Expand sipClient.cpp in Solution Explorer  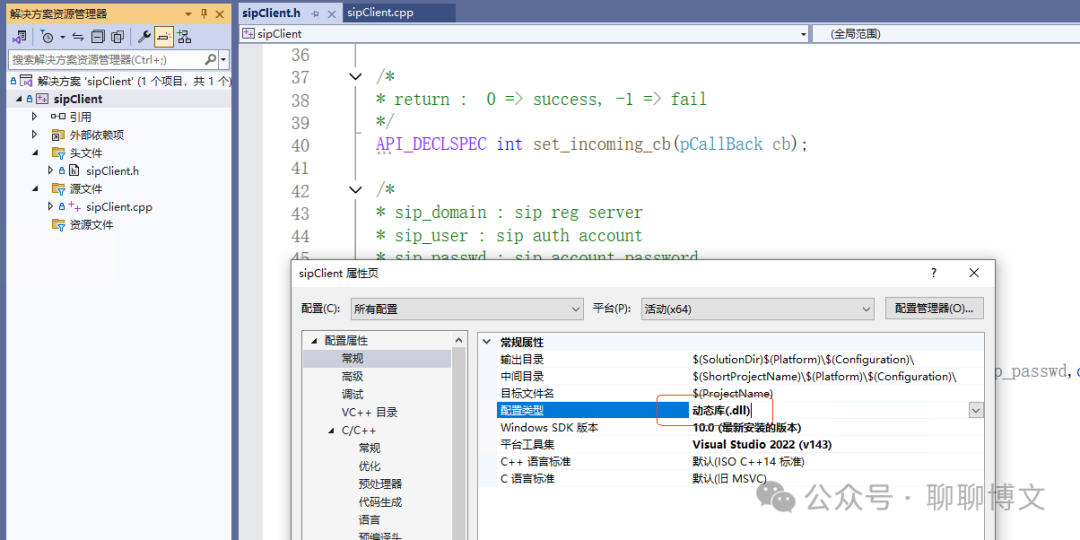pos(50,206)
